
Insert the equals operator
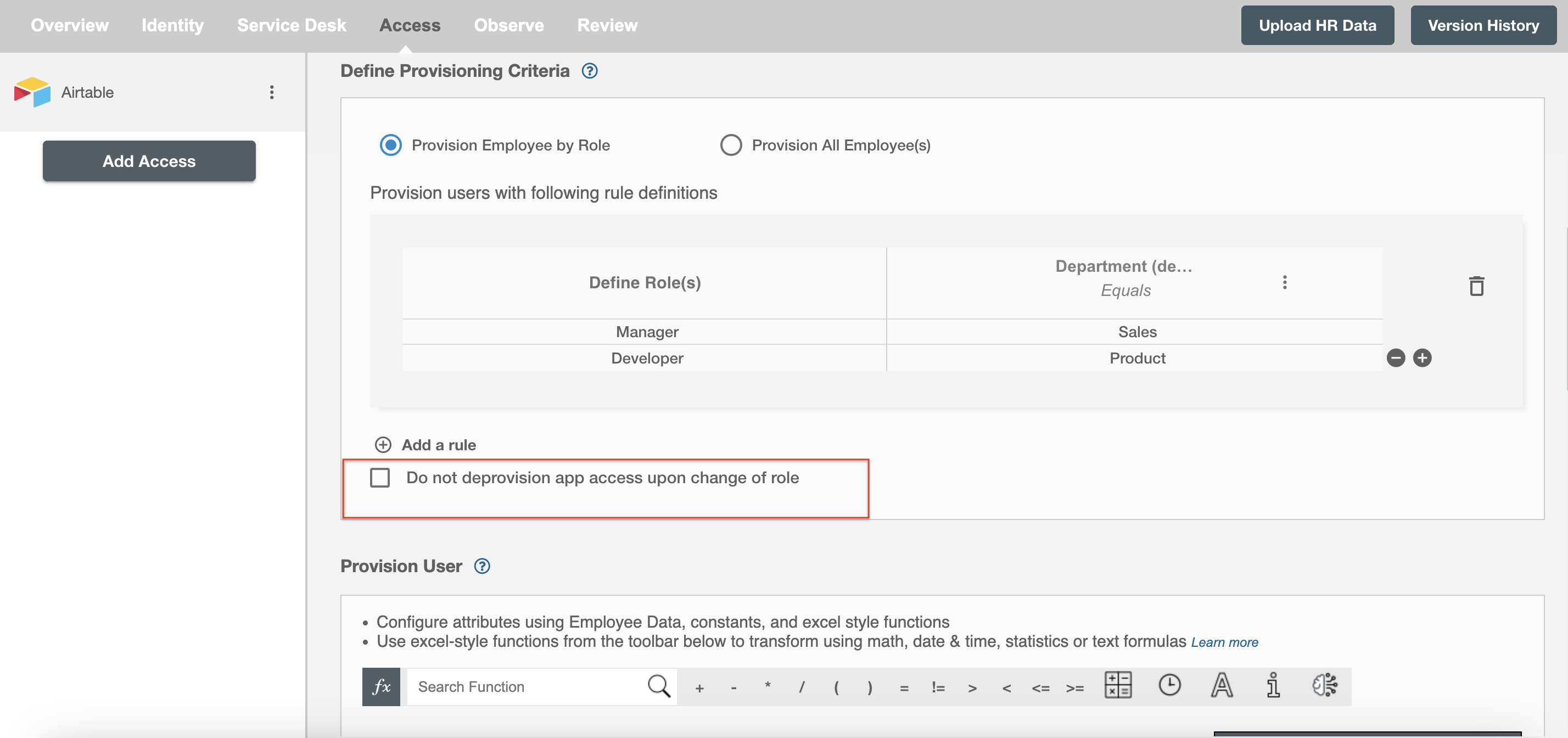(904, 687)
